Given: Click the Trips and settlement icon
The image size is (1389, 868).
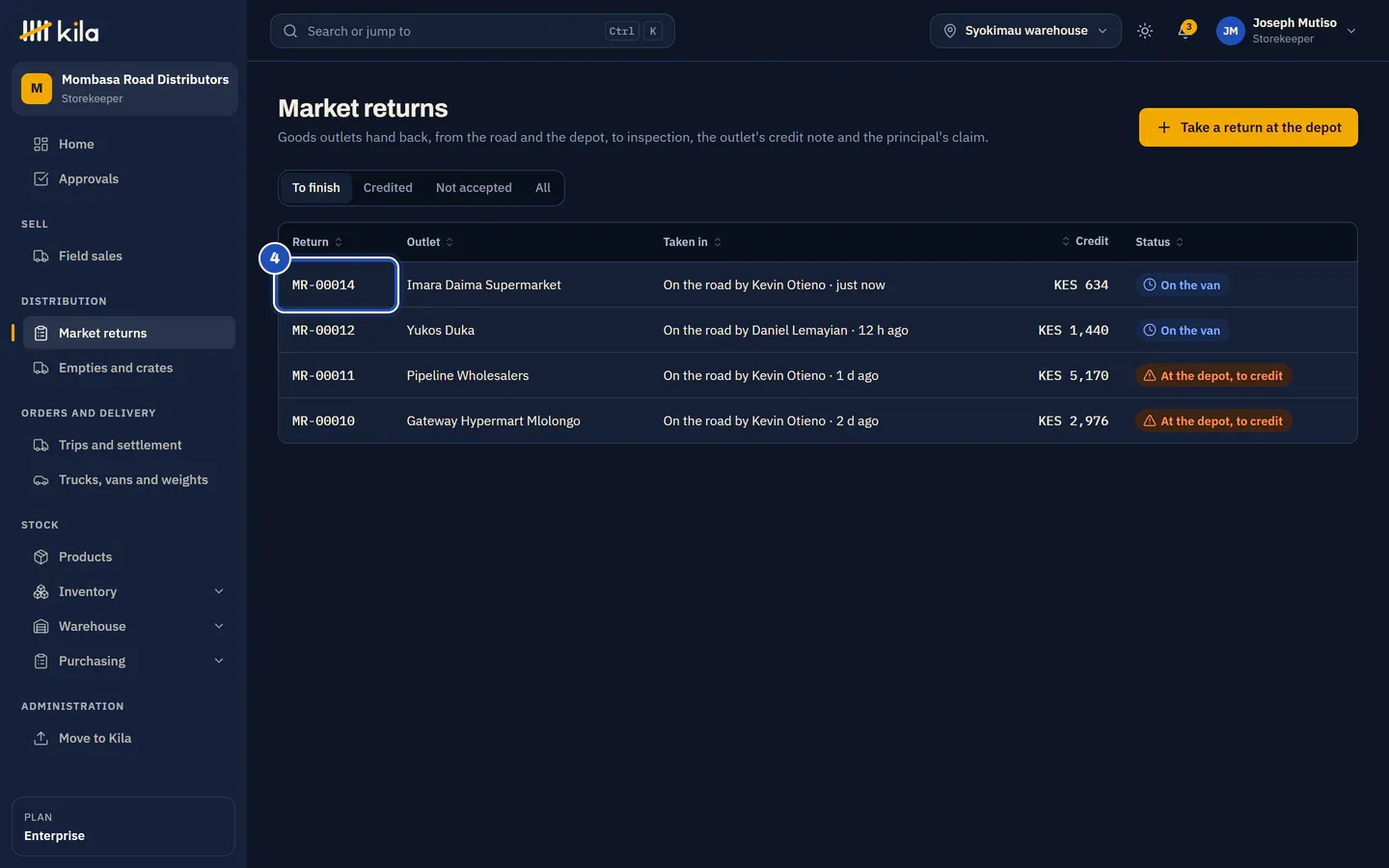Looking at the screenshot, I should 41,445.
